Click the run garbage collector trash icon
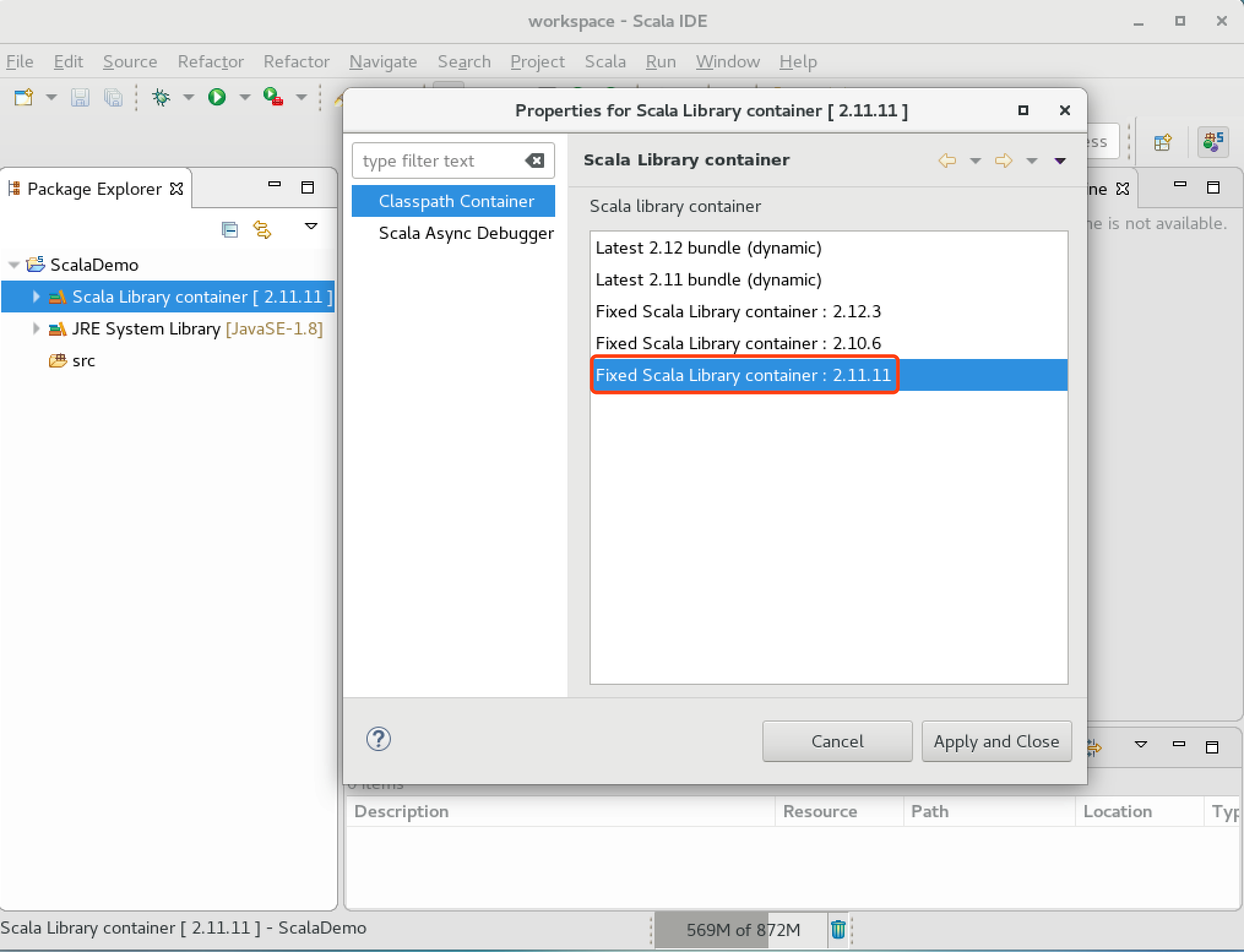The width and height of the screenshot is (1244, 952). (x=838, y=929)
